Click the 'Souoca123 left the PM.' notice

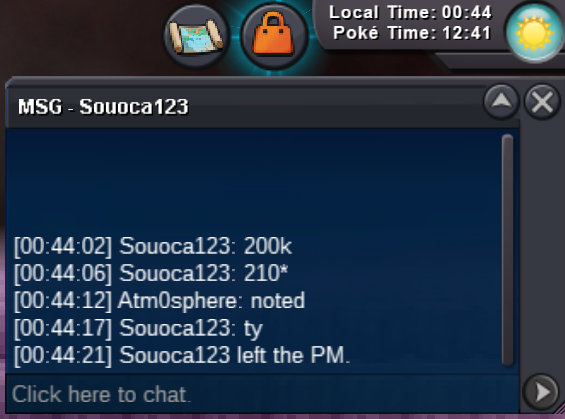coord(182,355)
